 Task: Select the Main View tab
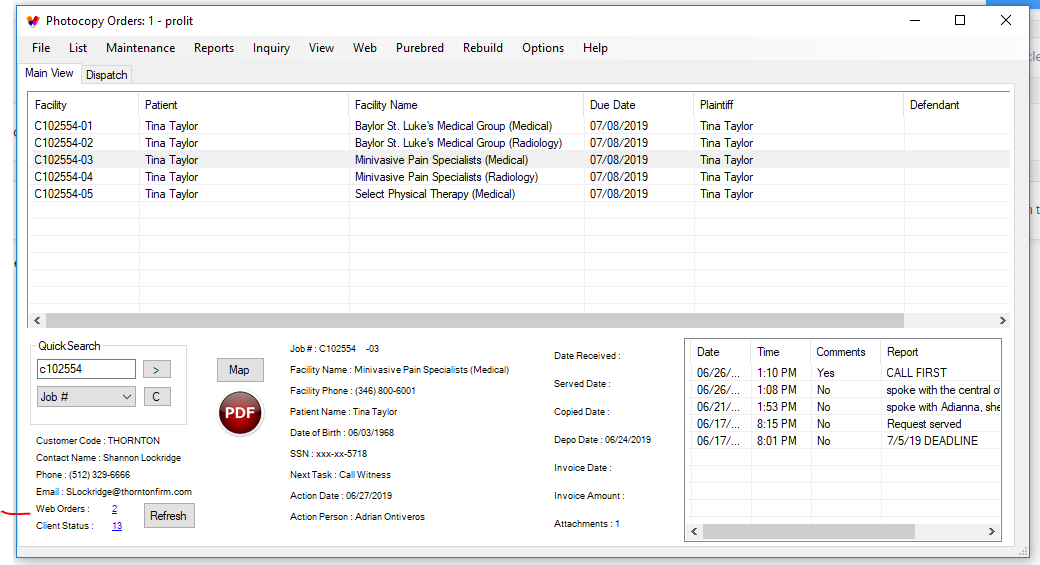[49, 73]
